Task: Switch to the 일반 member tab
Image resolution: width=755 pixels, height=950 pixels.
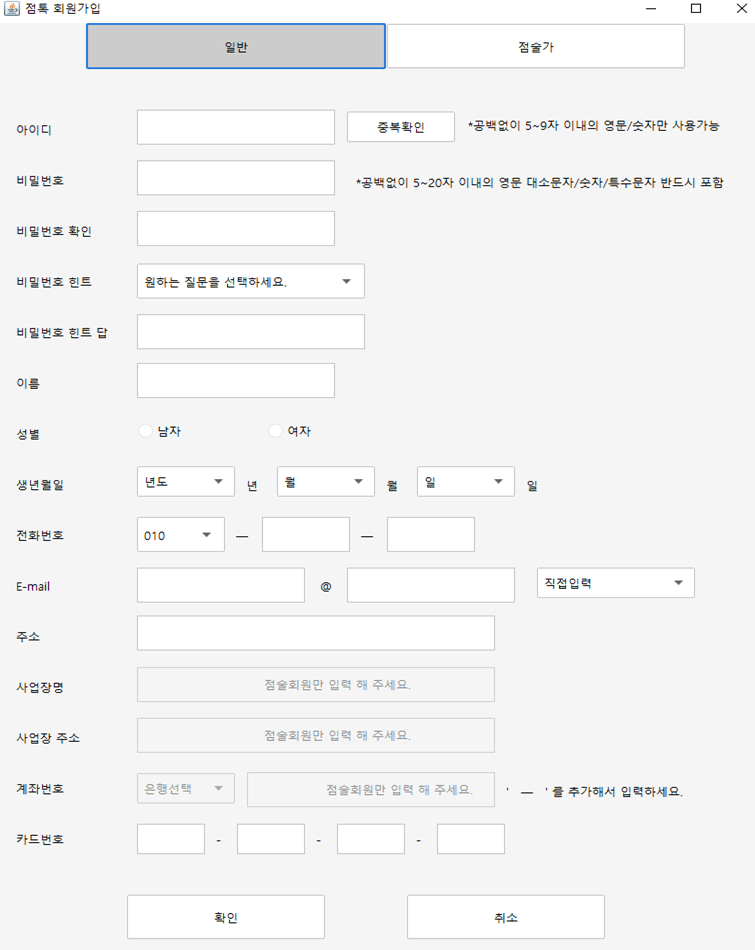Action: tap(236, 47)
